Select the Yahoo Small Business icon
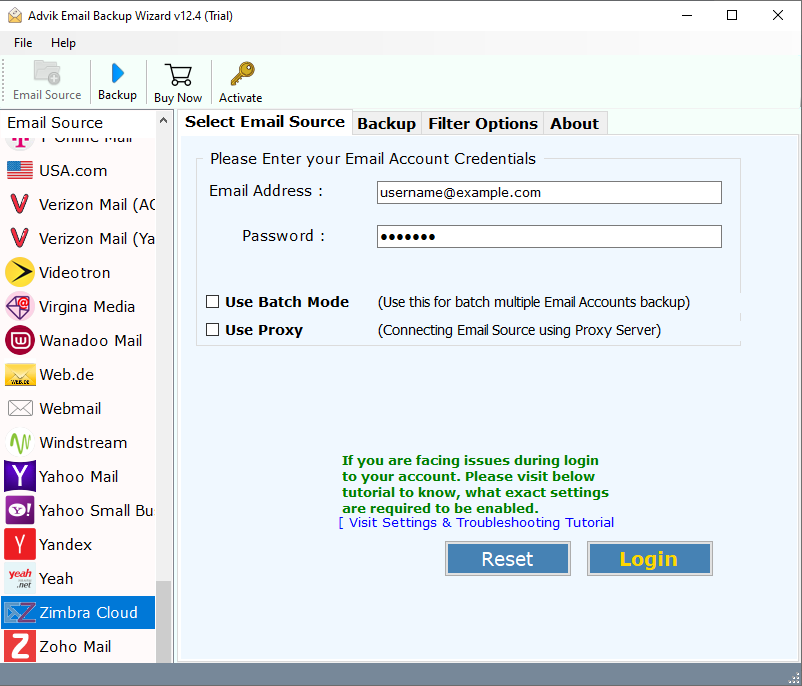 click(20, 510)
